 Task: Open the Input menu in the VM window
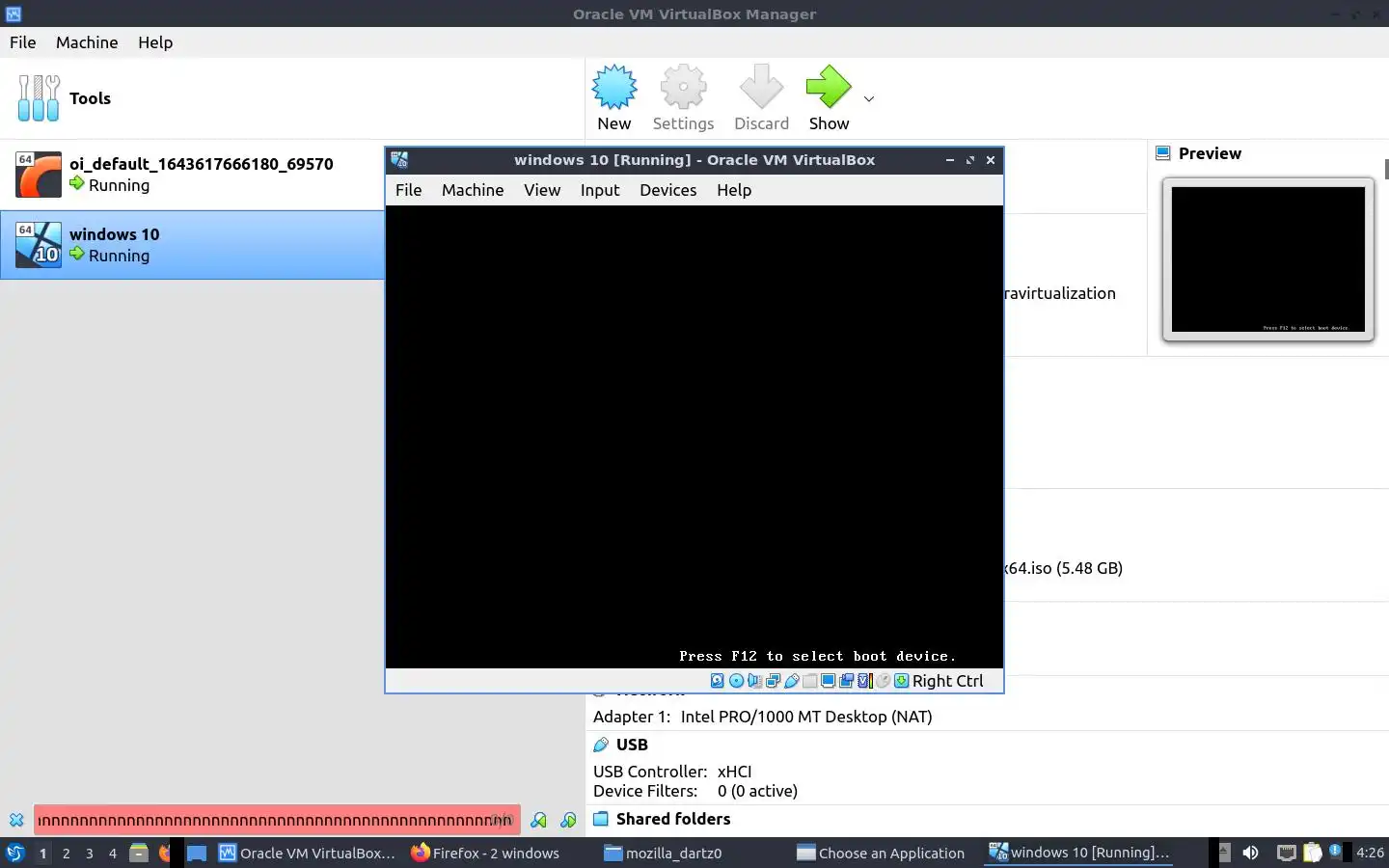click(600, 190)
